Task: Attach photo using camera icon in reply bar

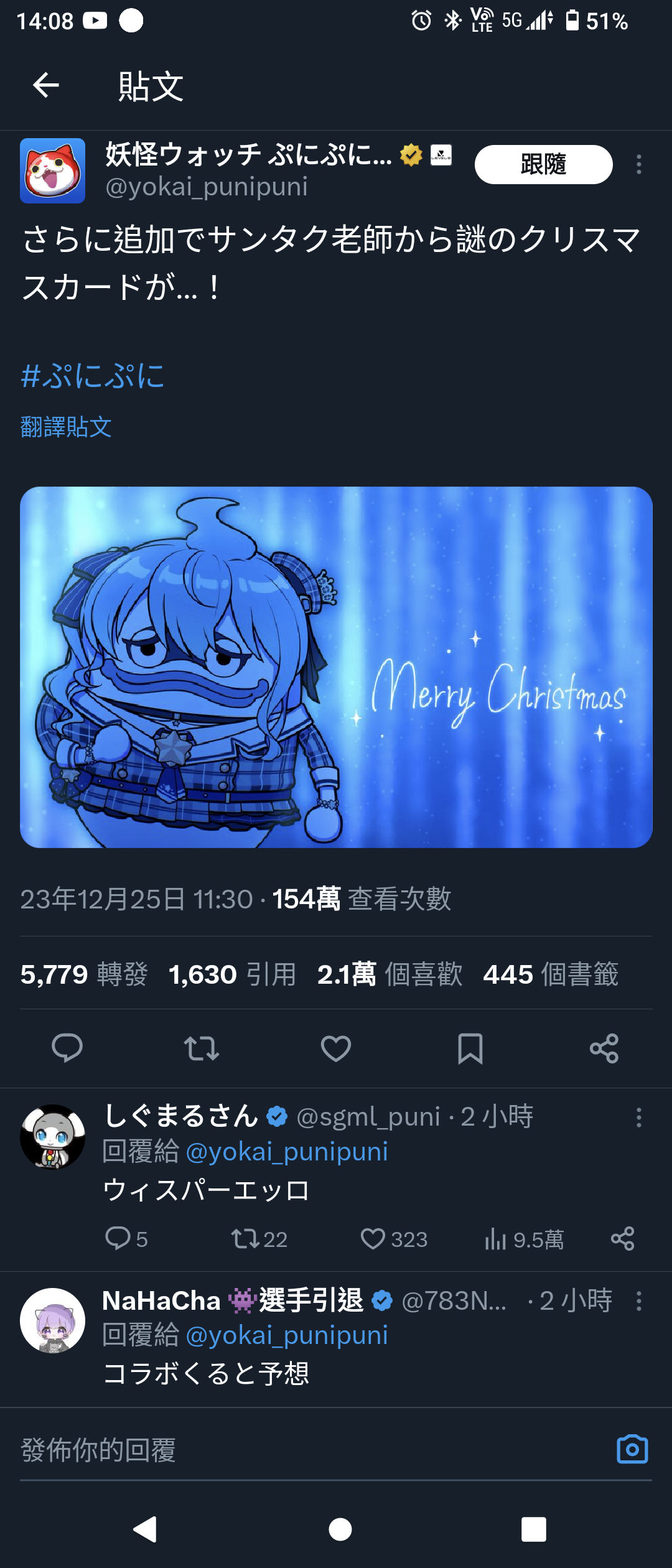Action: tap(632, 1449)
